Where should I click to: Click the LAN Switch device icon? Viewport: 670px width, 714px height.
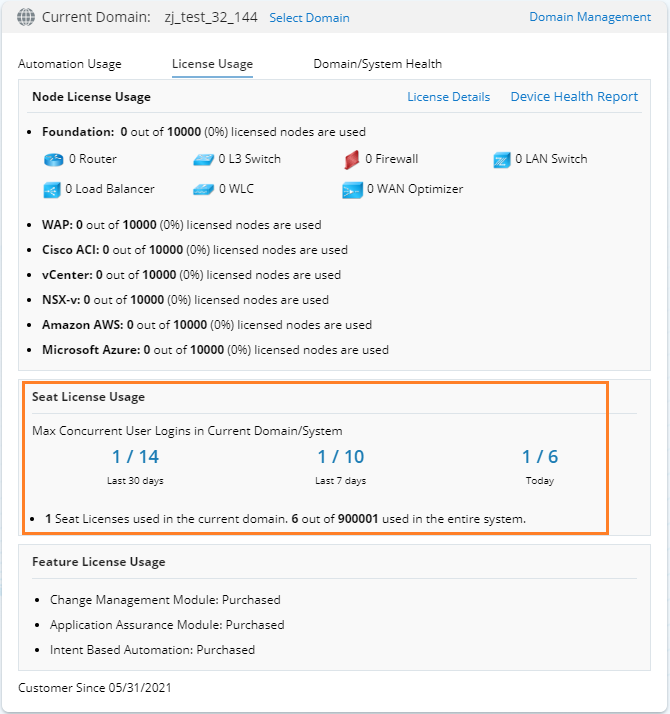pyautogui.click(x=502, y=159)
